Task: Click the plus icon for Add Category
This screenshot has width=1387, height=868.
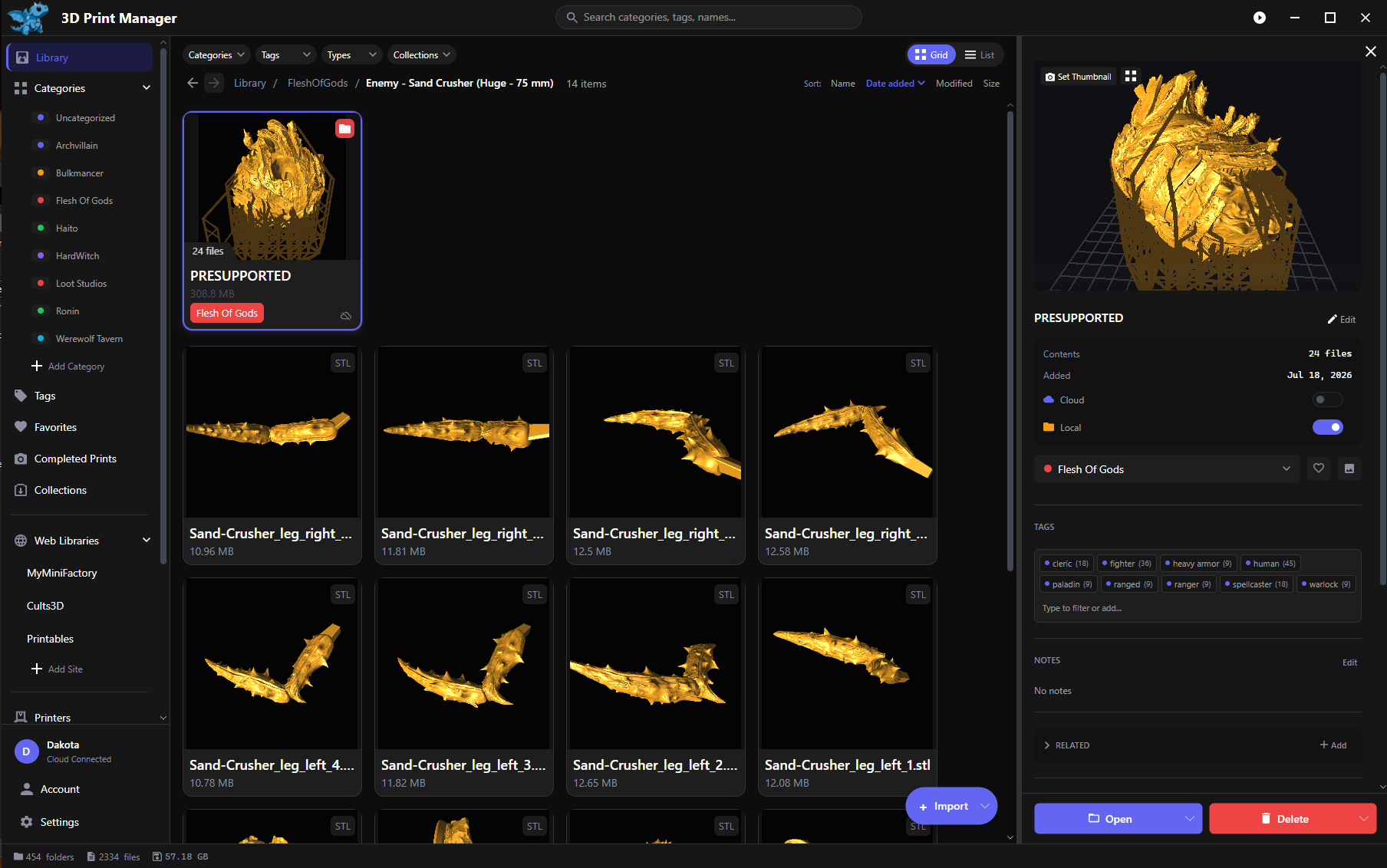Action: click(x=37, y=366)
